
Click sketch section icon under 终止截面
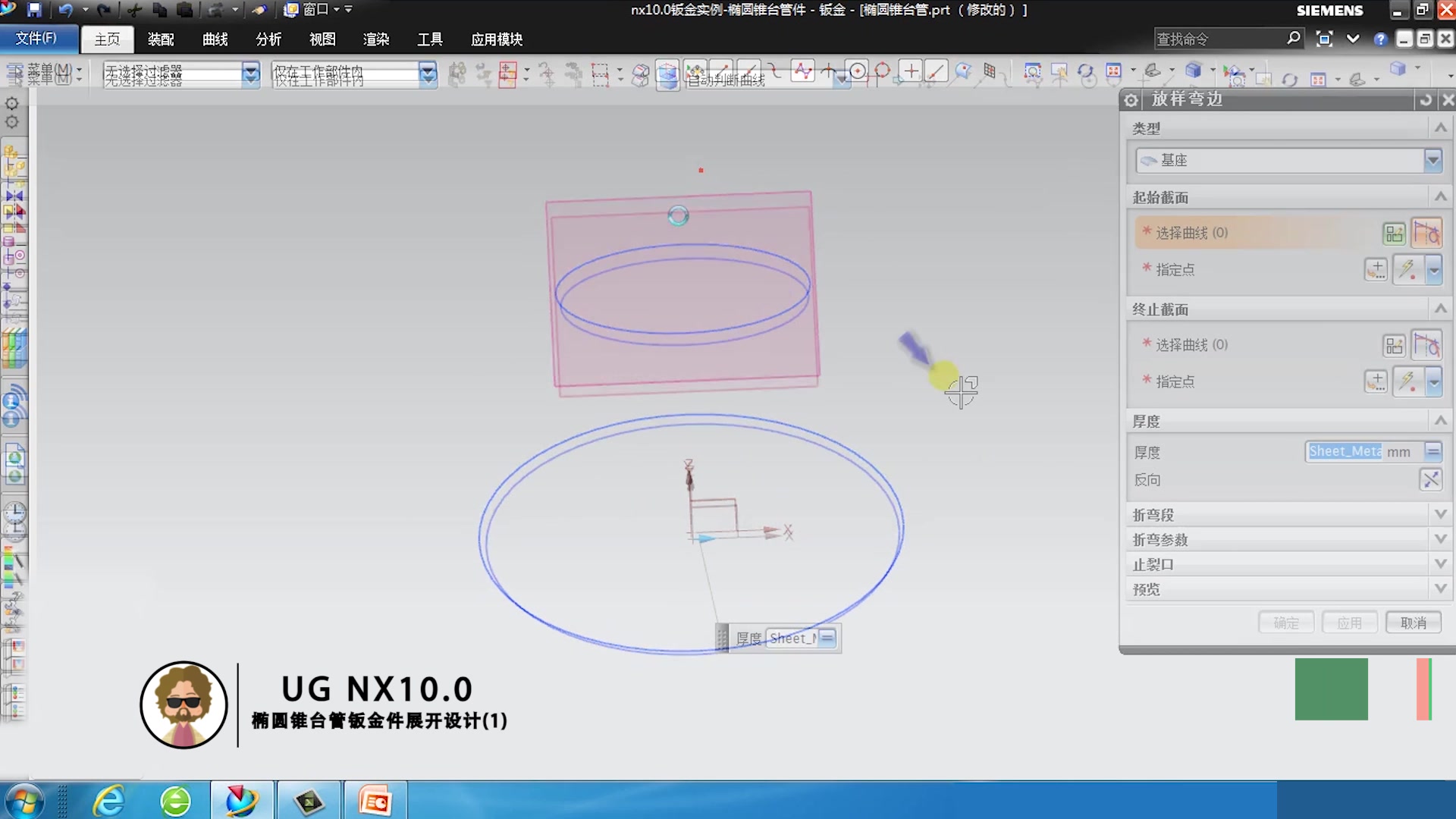pyautogui.click(x=1395, y=346)
